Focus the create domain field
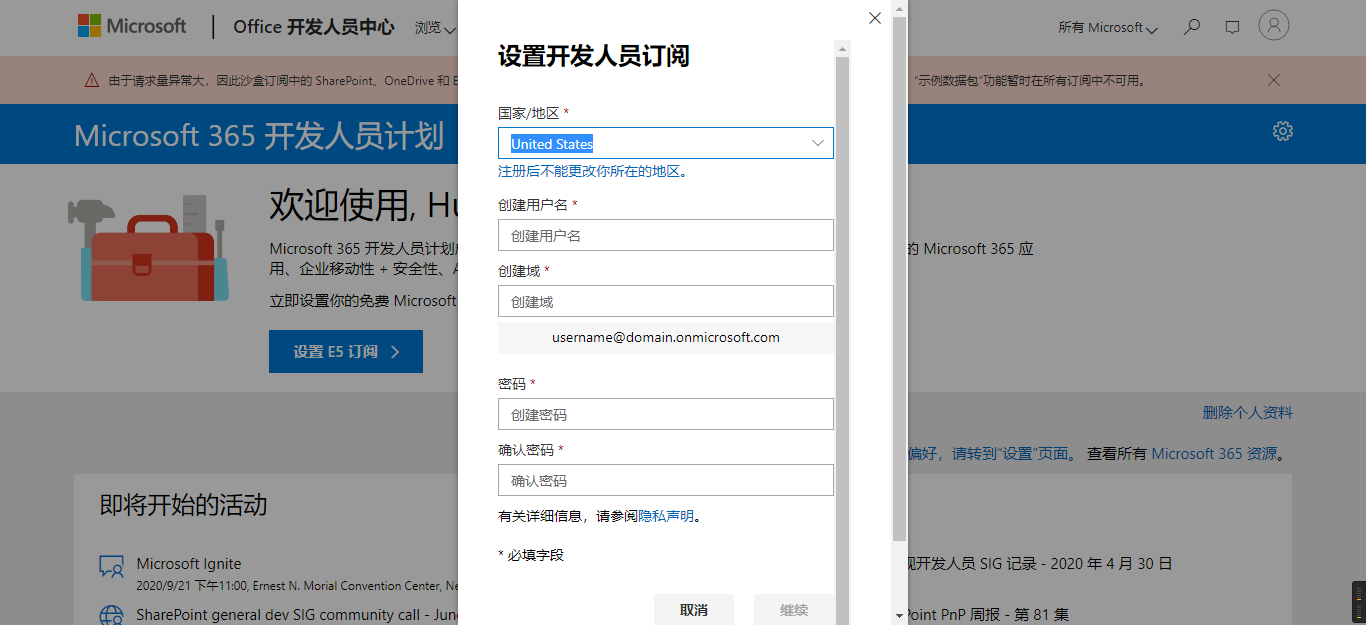 point(666,301)
